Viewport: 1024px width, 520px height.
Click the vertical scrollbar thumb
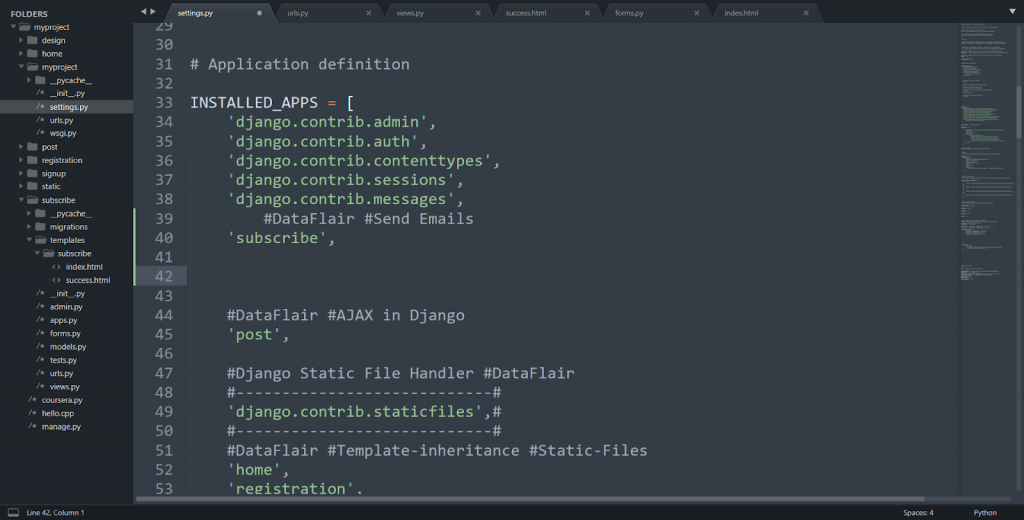(1018, 112)
